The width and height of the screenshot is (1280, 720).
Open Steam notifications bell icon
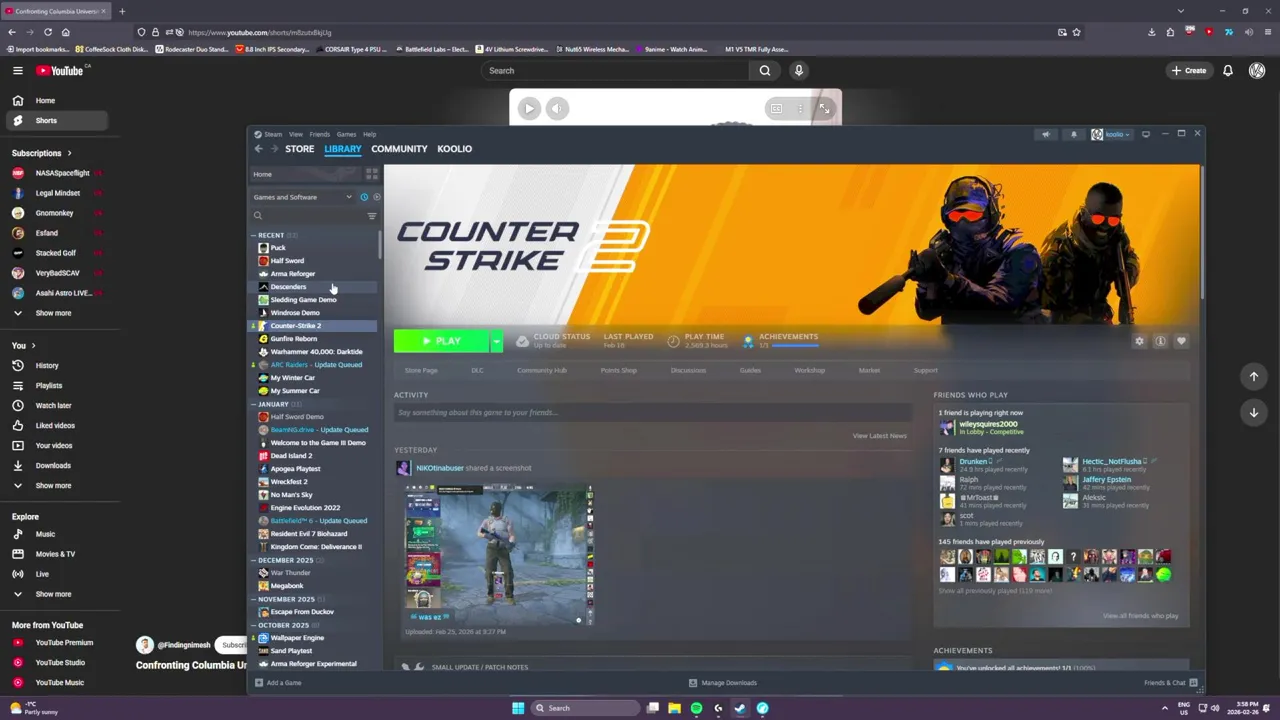pyautogui.click(x=1074, y=134)
